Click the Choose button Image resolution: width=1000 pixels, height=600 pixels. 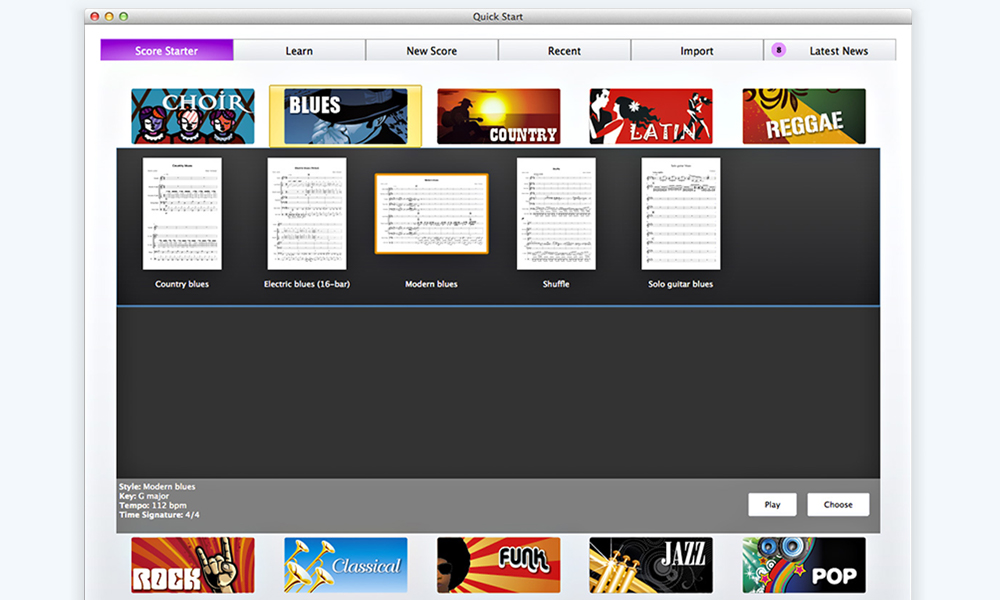[838, 505]
